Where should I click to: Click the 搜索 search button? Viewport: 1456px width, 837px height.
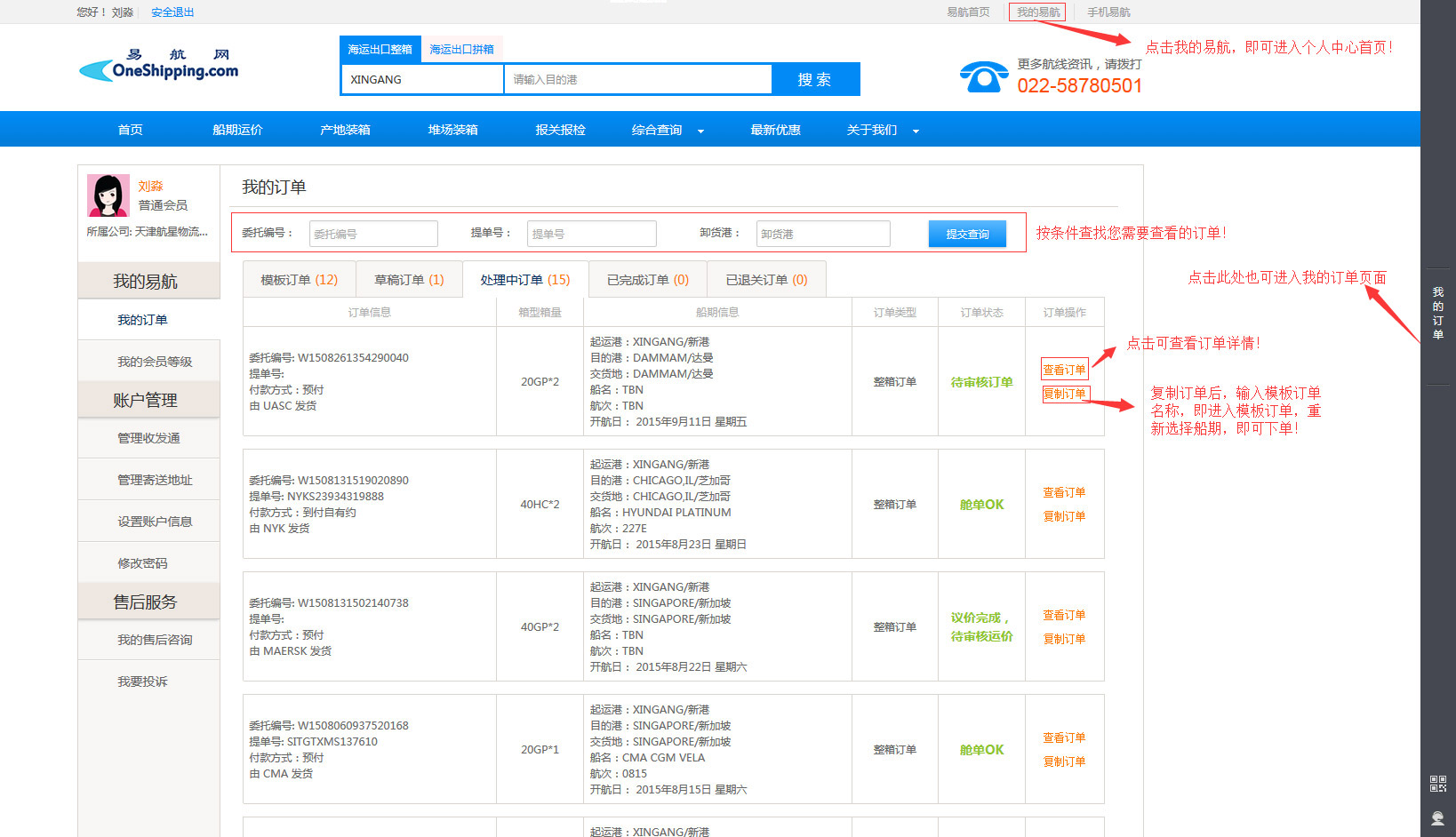click(x=814, y=80)
